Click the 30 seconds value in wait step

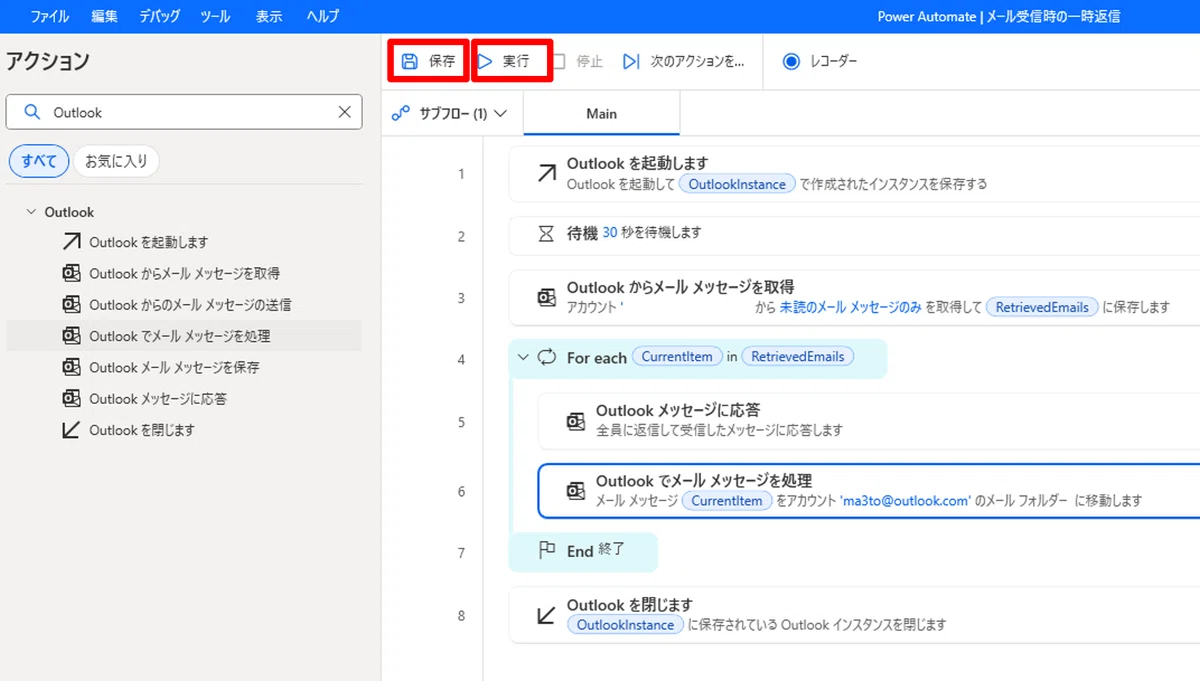[x=610, y=232]
